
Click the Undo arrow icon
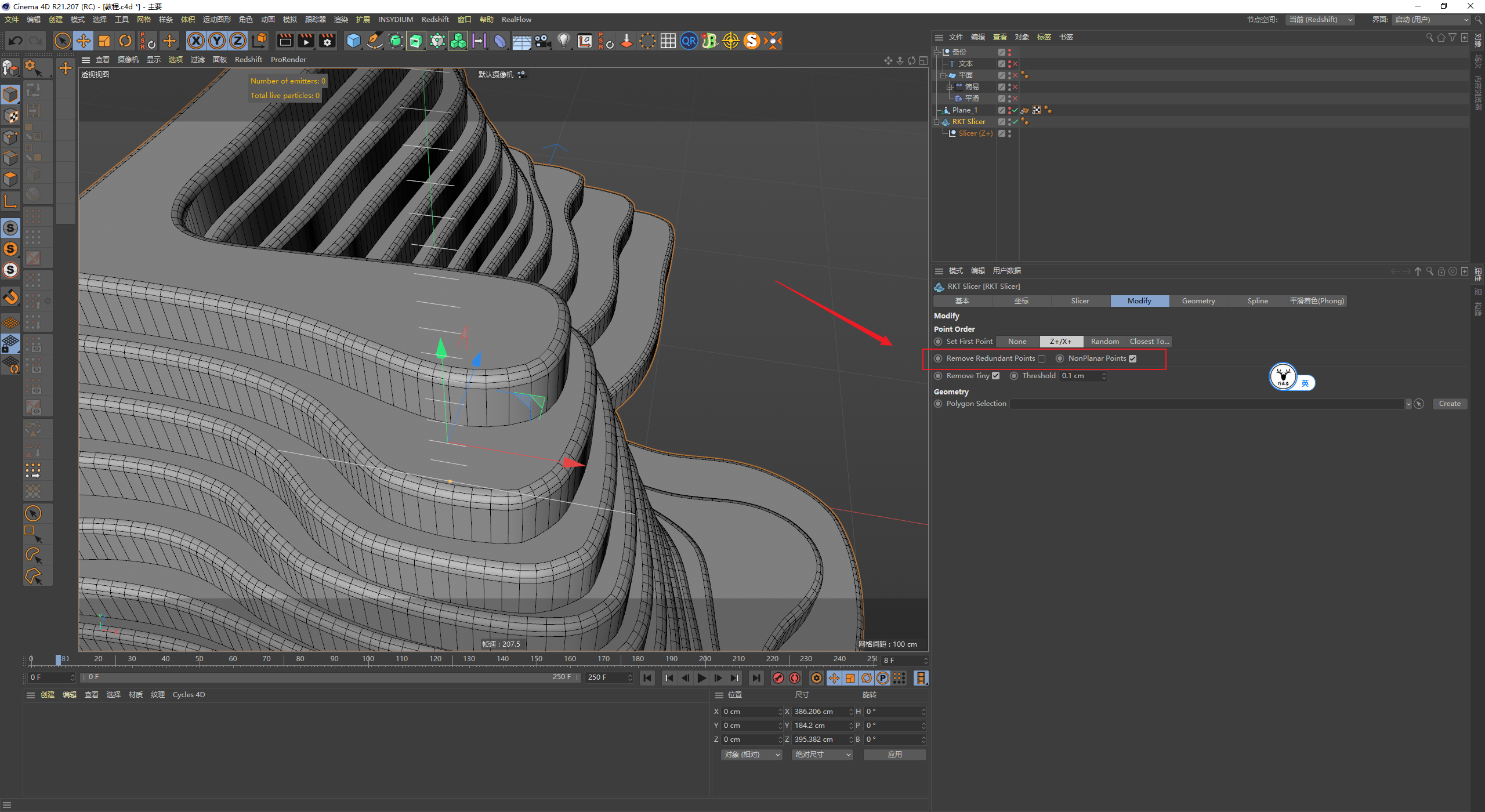click(x=16, y=41)
